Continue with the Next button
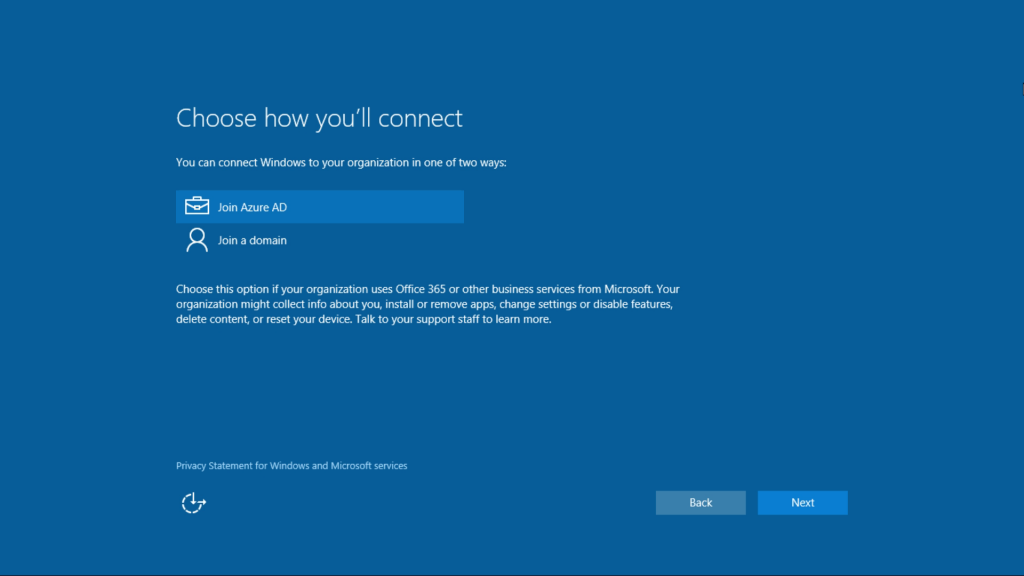The height and width of the screenshot is (576, 1024). click(803, 503)
